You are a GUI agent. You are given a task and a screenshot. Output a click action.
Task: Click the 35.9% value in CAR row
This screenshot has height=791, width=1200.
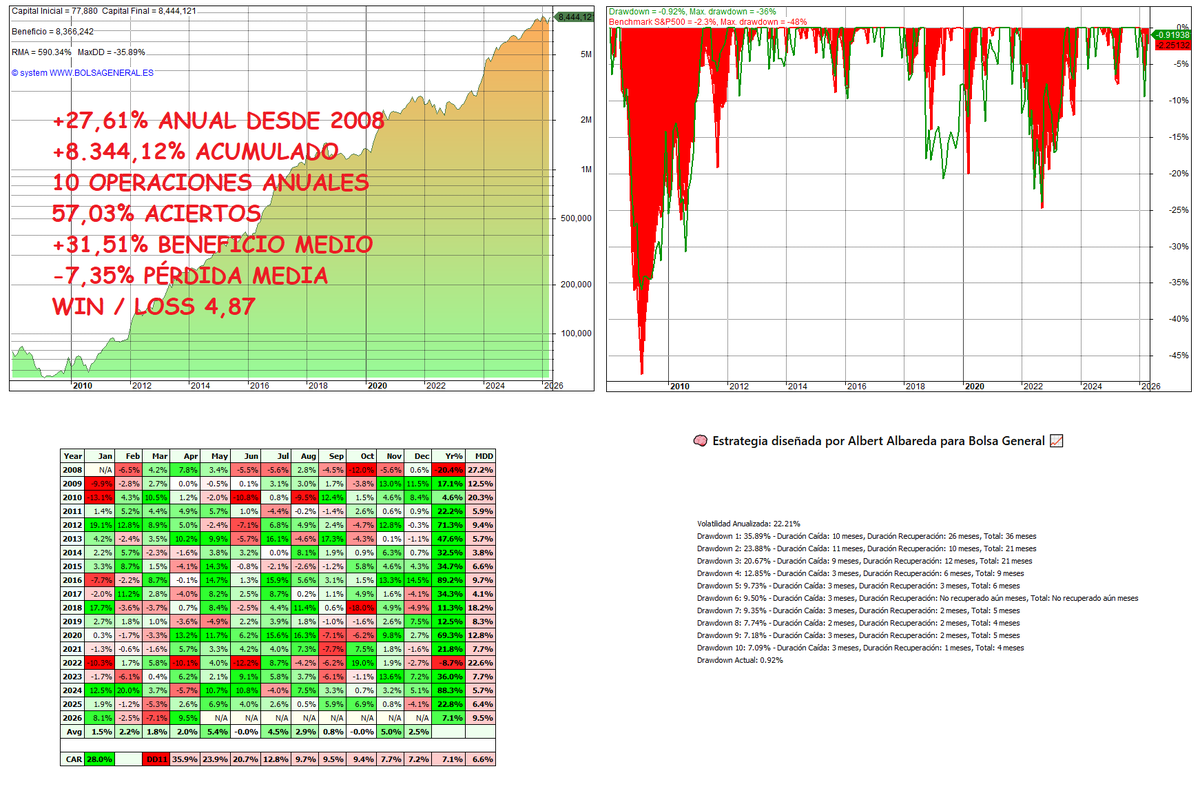point(185,759)
